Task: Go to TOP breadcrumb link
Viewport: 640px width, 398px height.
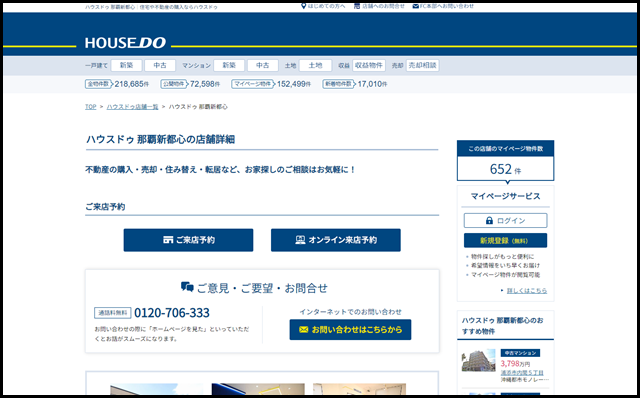Action: coord(91,107)
